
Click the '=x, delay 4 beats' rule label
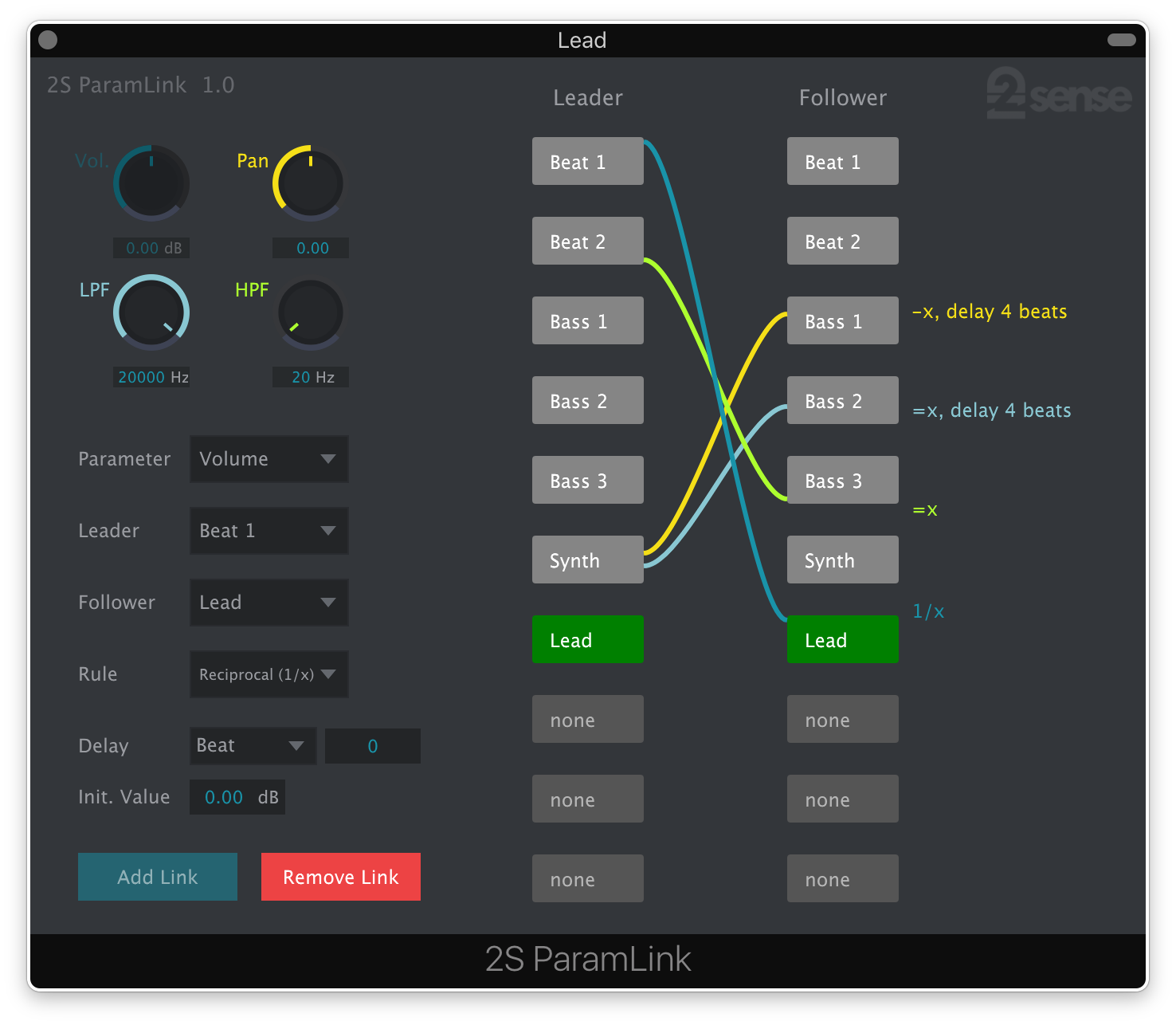click(992, 410)
